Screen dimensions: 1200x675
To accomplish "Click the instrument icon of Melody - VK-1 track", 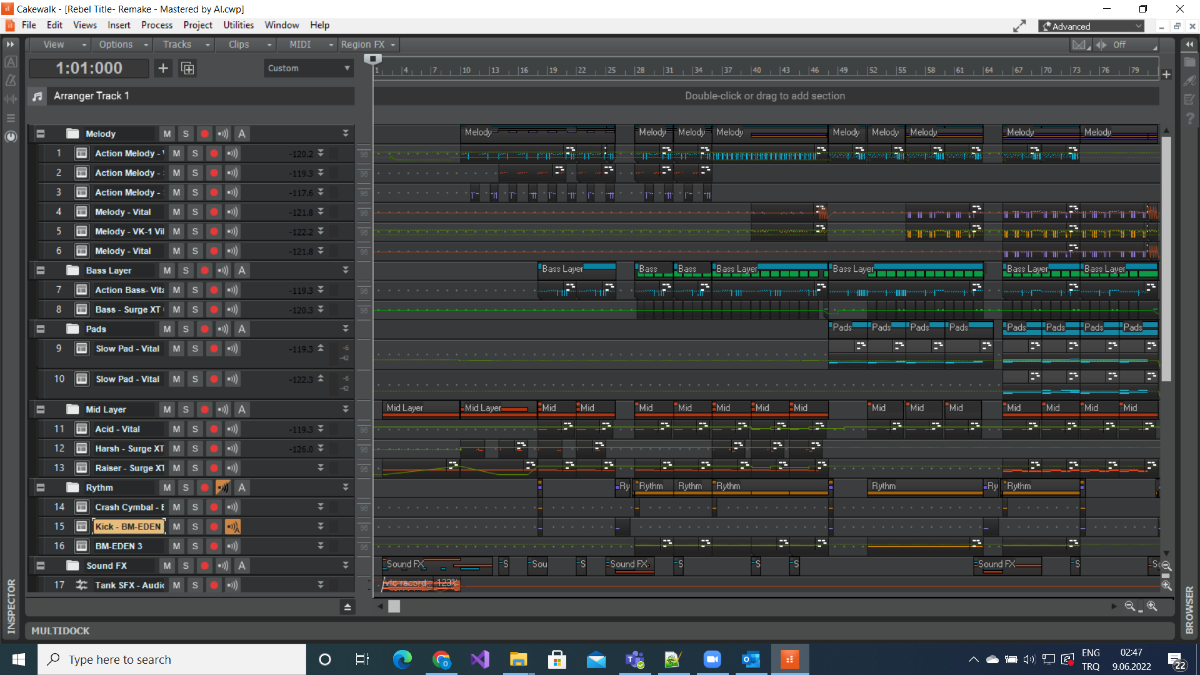I will (x=82, y=231).
